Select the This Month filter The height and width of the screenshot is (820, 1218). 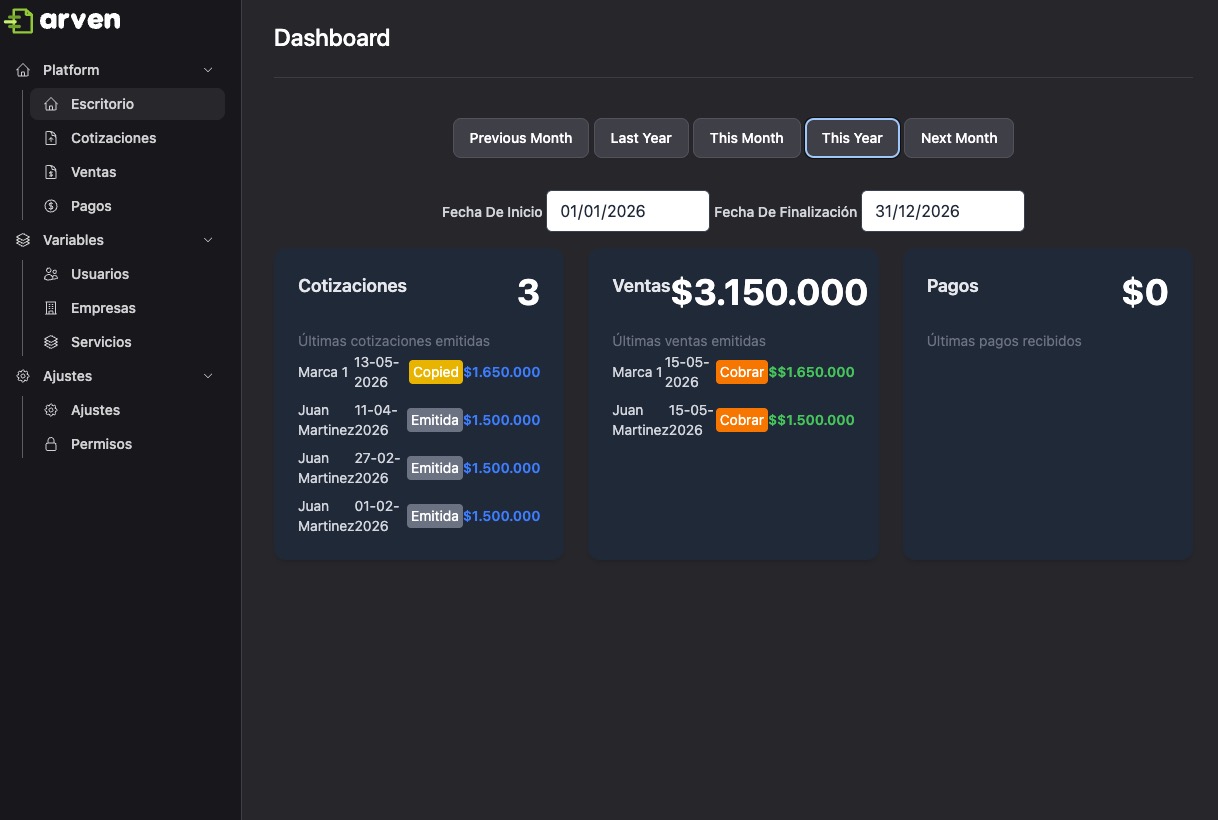pos(747,138)
